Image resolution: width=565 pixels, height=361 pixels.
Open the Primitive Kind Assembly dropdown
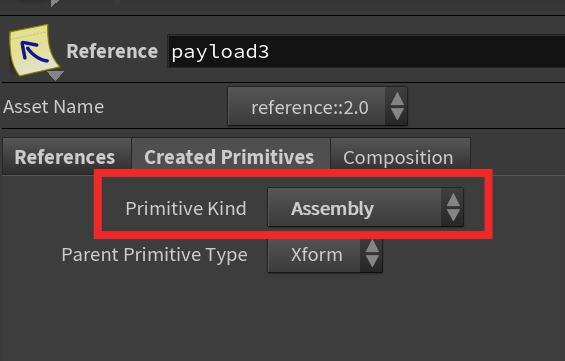click(365, 208)
